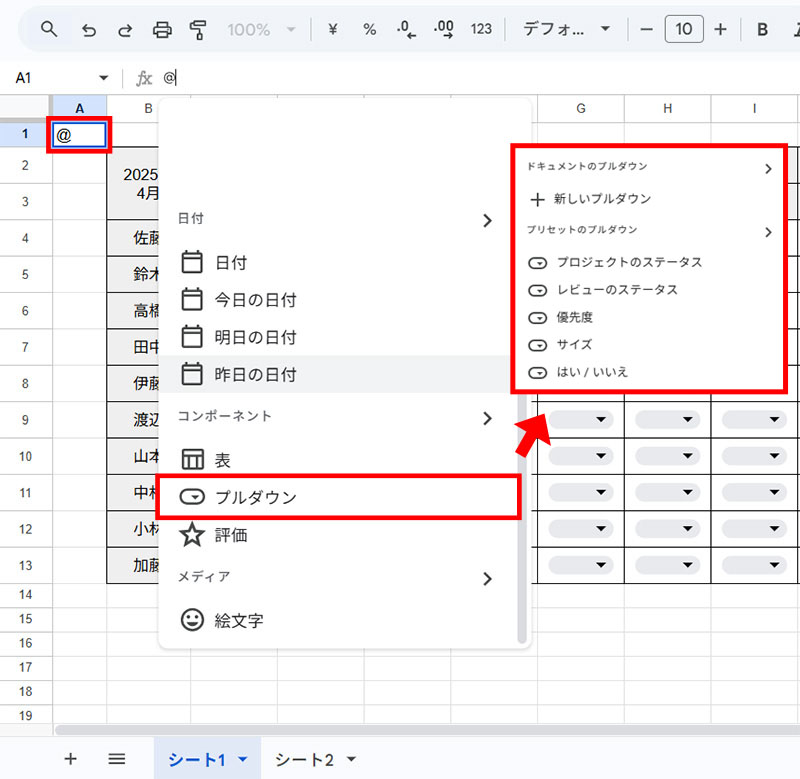Decrease the font size
The height and width of the screenshot is (779, 800).
(646, 30)
